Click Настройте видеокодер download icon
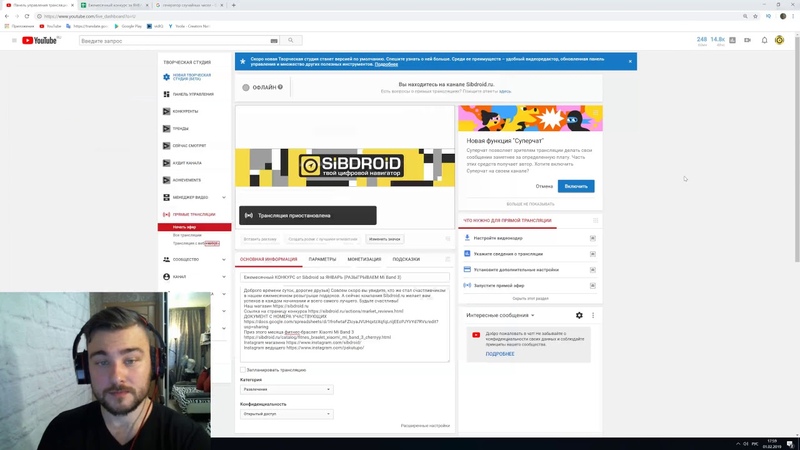Image resolution: width=800 pixels, height=450 pixels. (x=467, y=238)
